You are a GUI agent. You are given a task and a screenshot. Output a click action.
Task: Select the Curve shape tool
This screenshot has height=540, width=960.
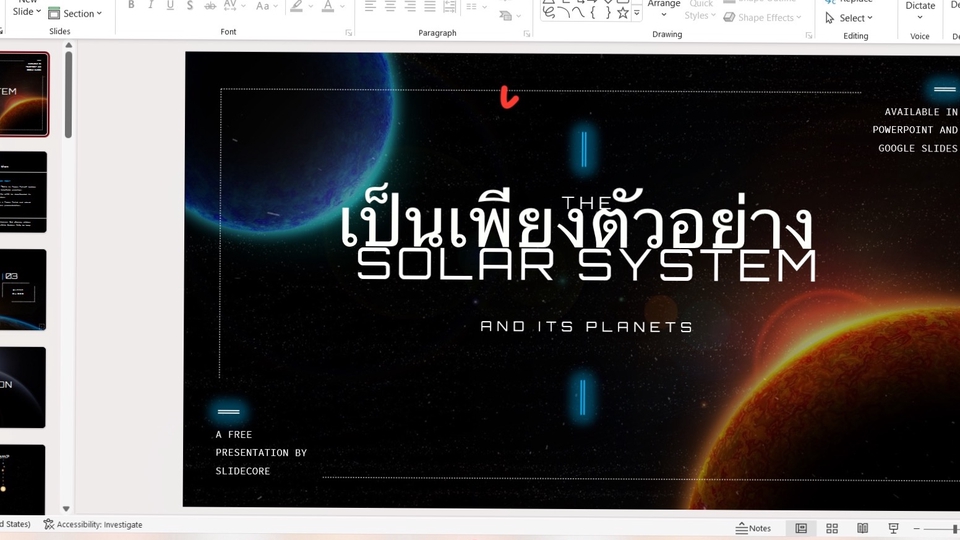pyautogui.click(x=578, y=12)
